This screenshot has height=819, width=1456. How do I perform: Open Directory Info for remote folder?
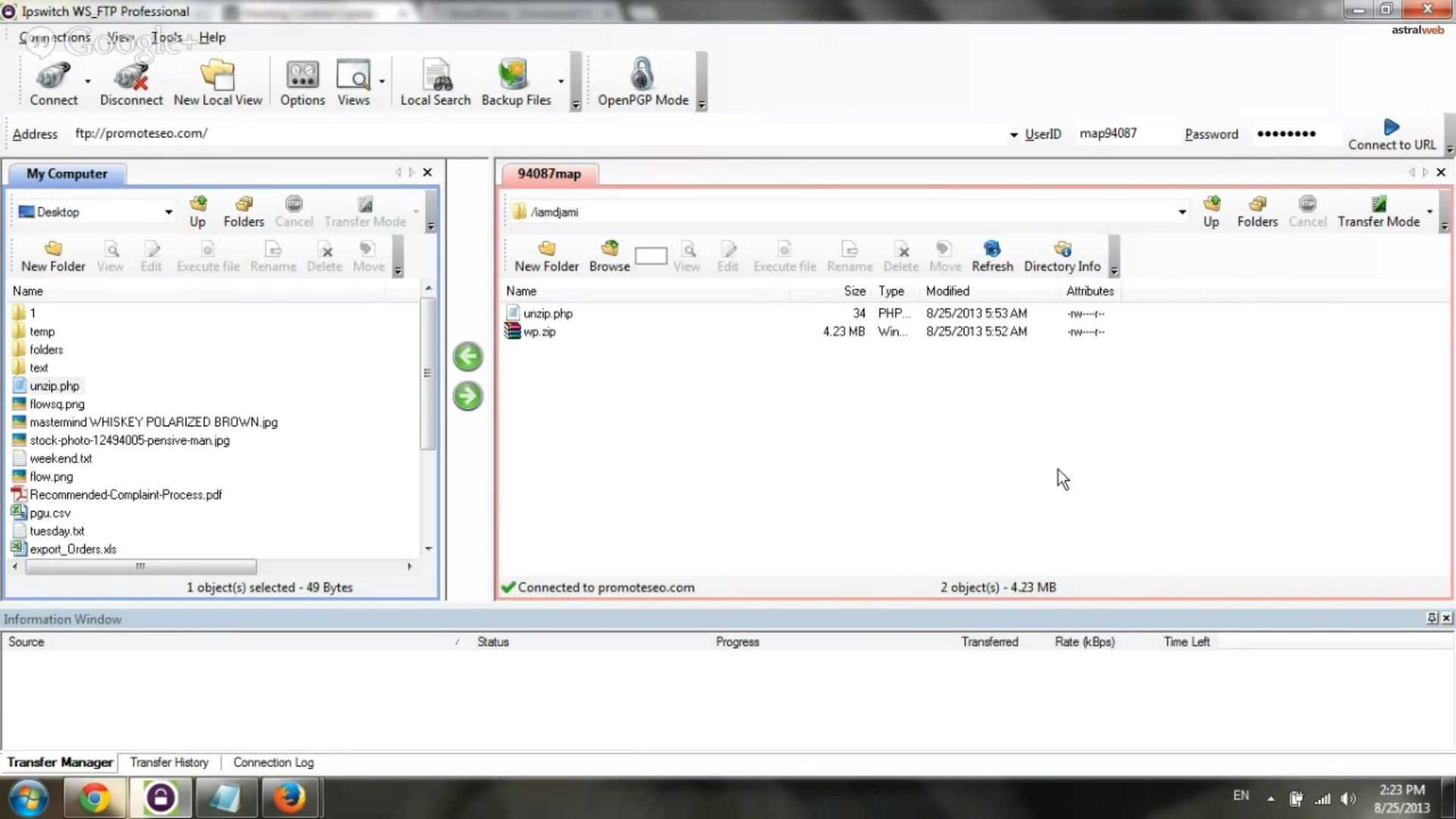click(1062, 256)
